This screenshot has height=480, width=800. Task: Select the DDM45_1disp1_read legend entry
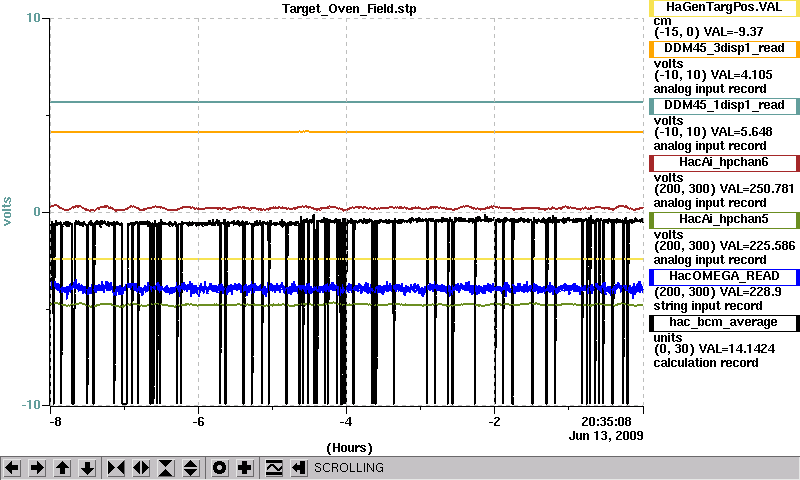724,106
